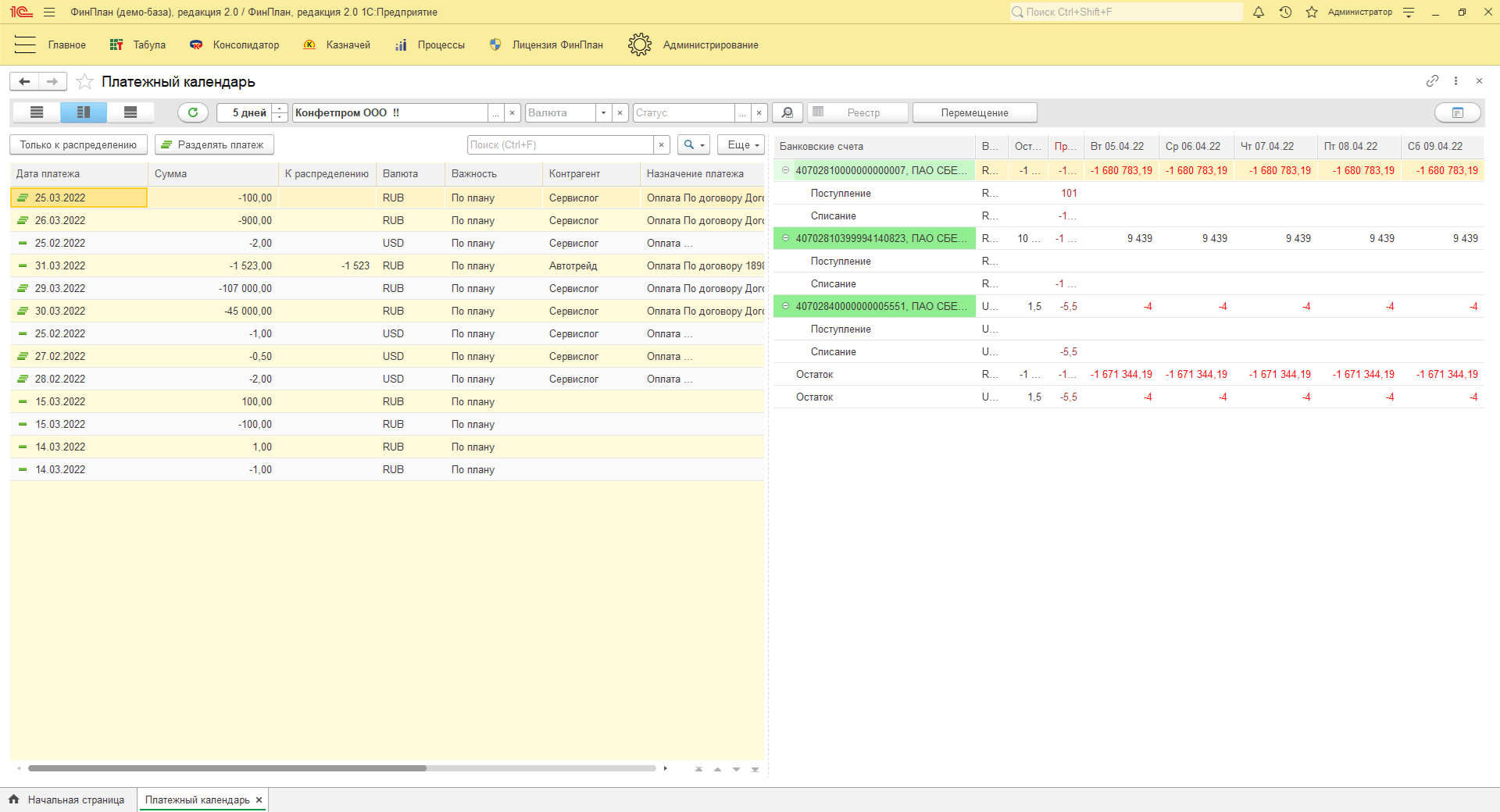Click into the list Поиск (Ctrl+F) field
Screen dimensions: 1500x812
pos(560,144)
